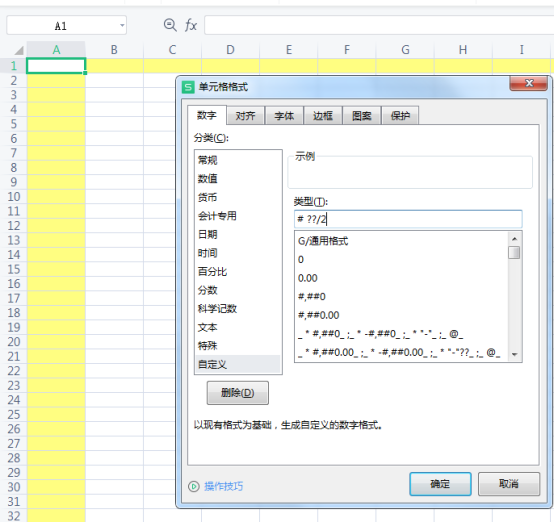
Task: Click the 删除(D) button
Action: 237,393
